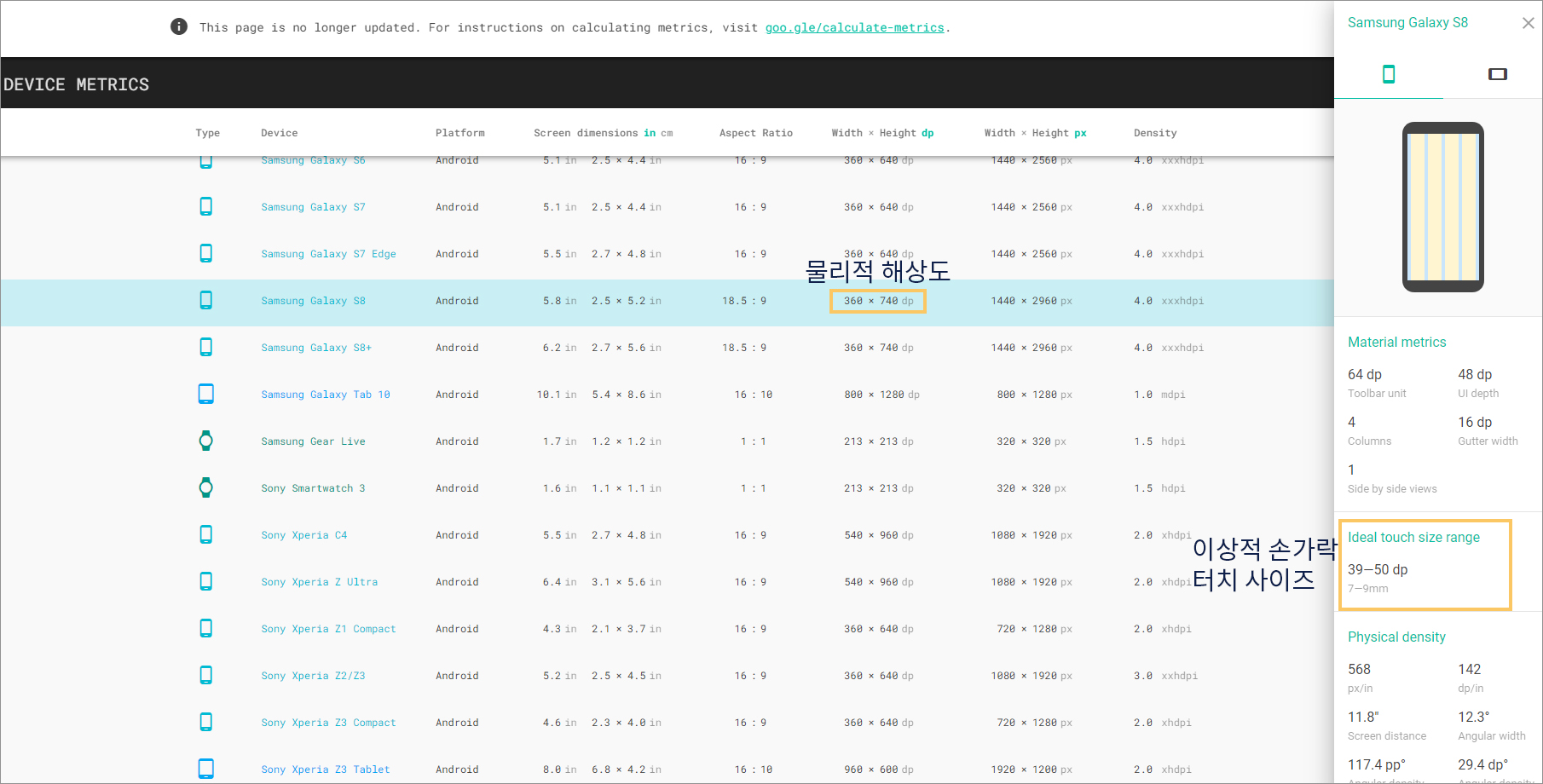Open Sony Xperia Z3 Tablet device link
Viewport: 1543px width, 784px height.
click(x=326, y=770)
